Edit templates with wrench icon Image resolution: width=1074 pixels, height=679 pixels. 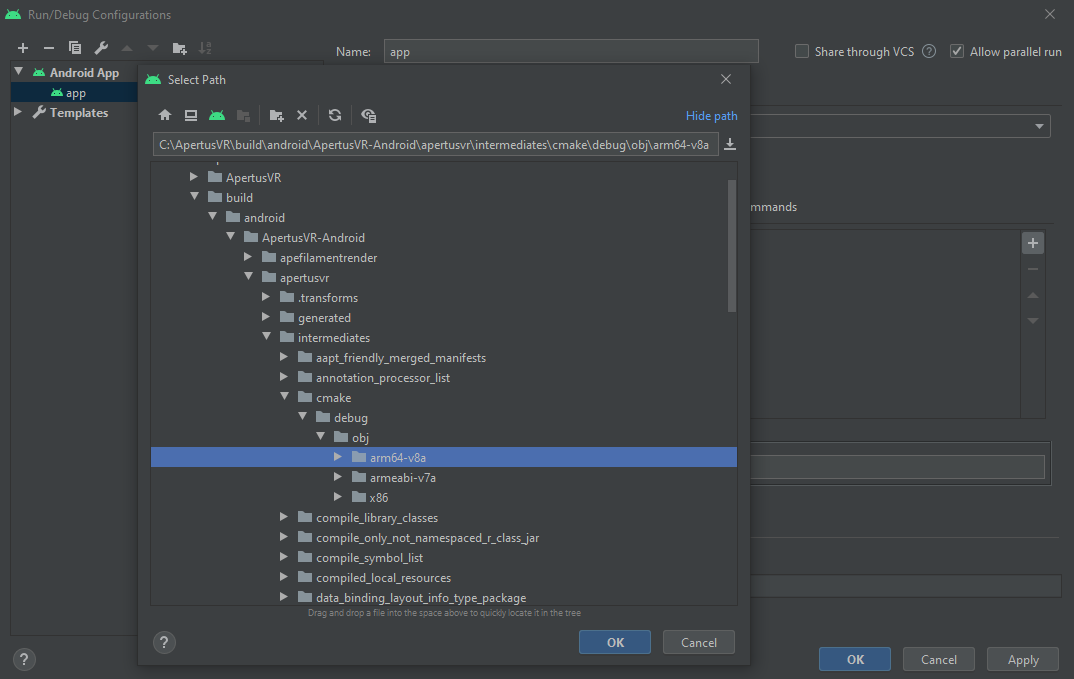pos(101,48)
